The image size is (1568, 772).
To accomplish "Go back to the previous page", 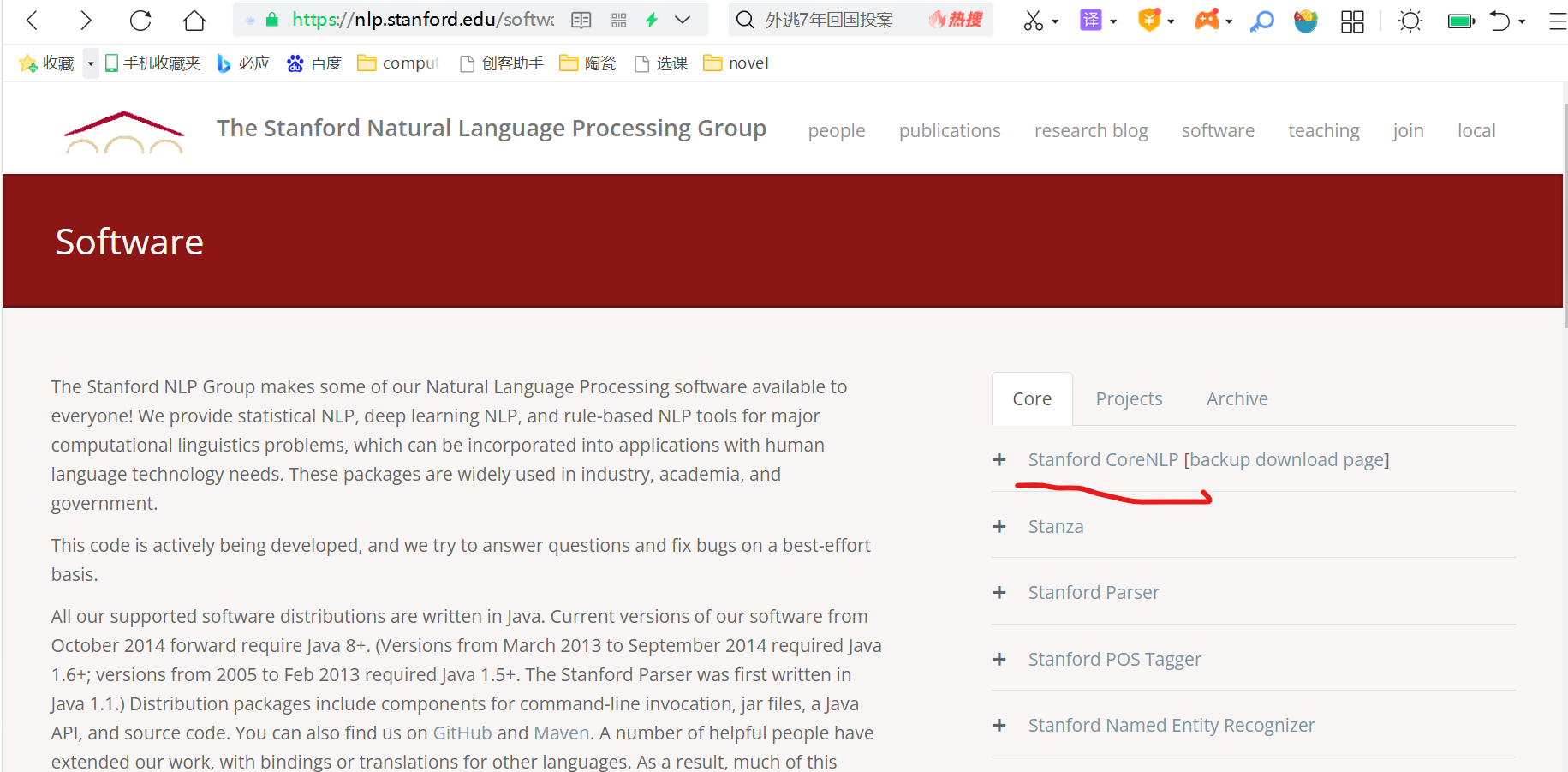I will 33,20.
